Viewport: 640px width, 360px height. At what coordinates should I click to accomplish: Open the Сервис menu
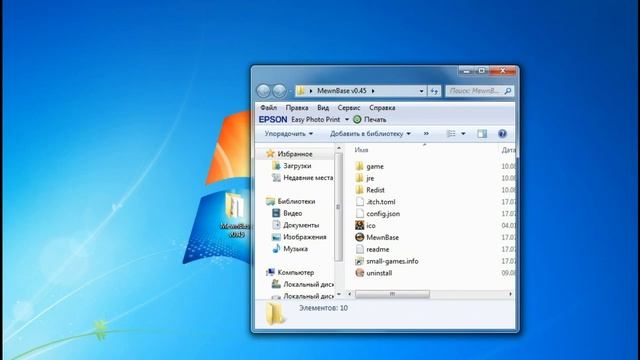pos(349,108)
